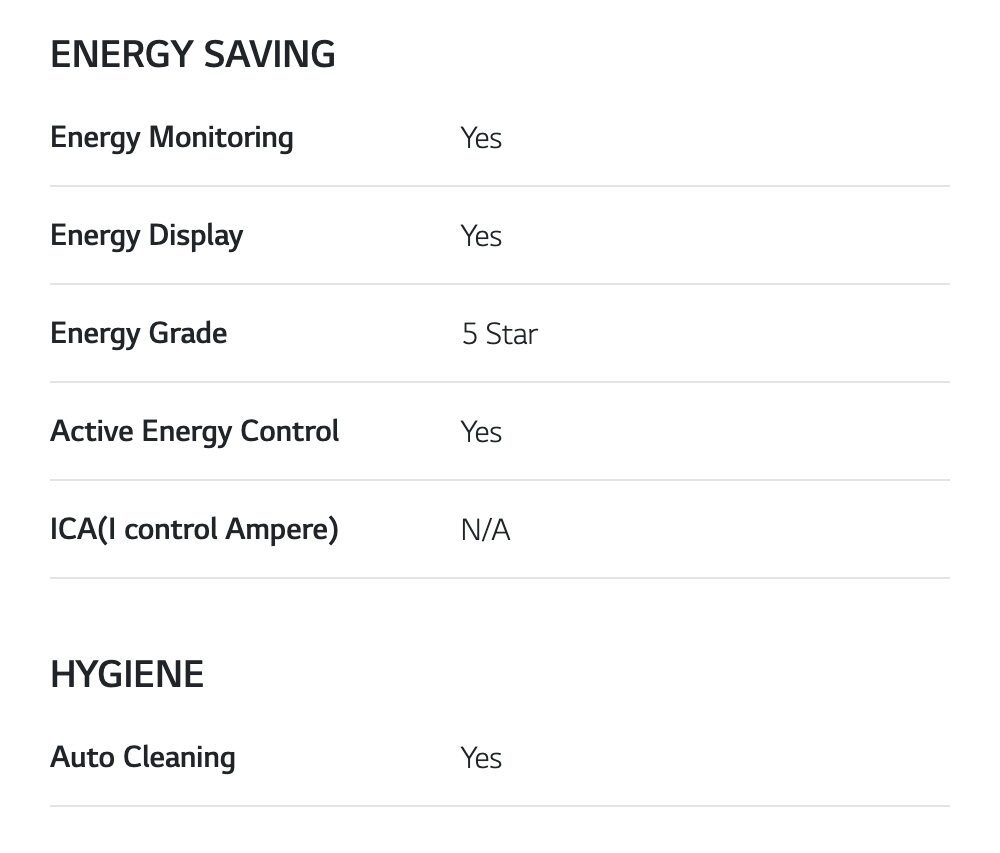Click the divider line below Energy Monitoring
Screen dimensions: 1000x853
500,186
